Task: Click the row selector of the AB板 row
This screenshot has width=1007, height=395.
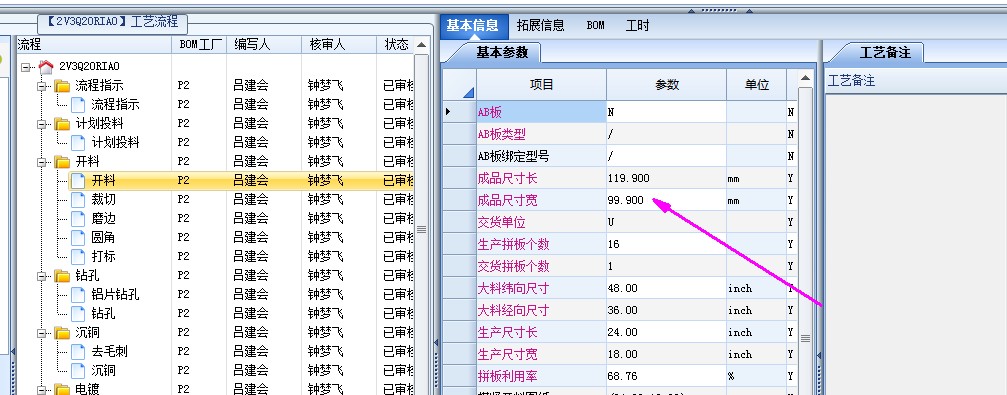Action: 459,112
